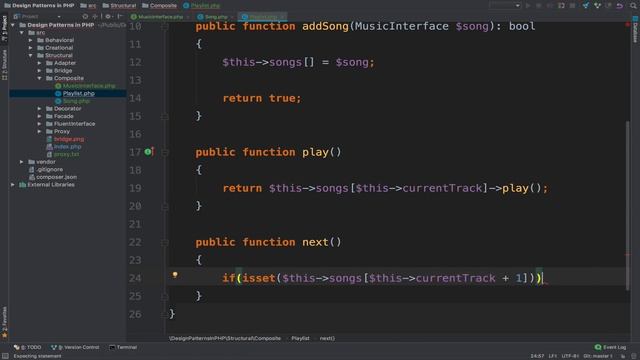Click the yellow lightbulb intention icon
The image size is (640, 360).
coord(175,275)
